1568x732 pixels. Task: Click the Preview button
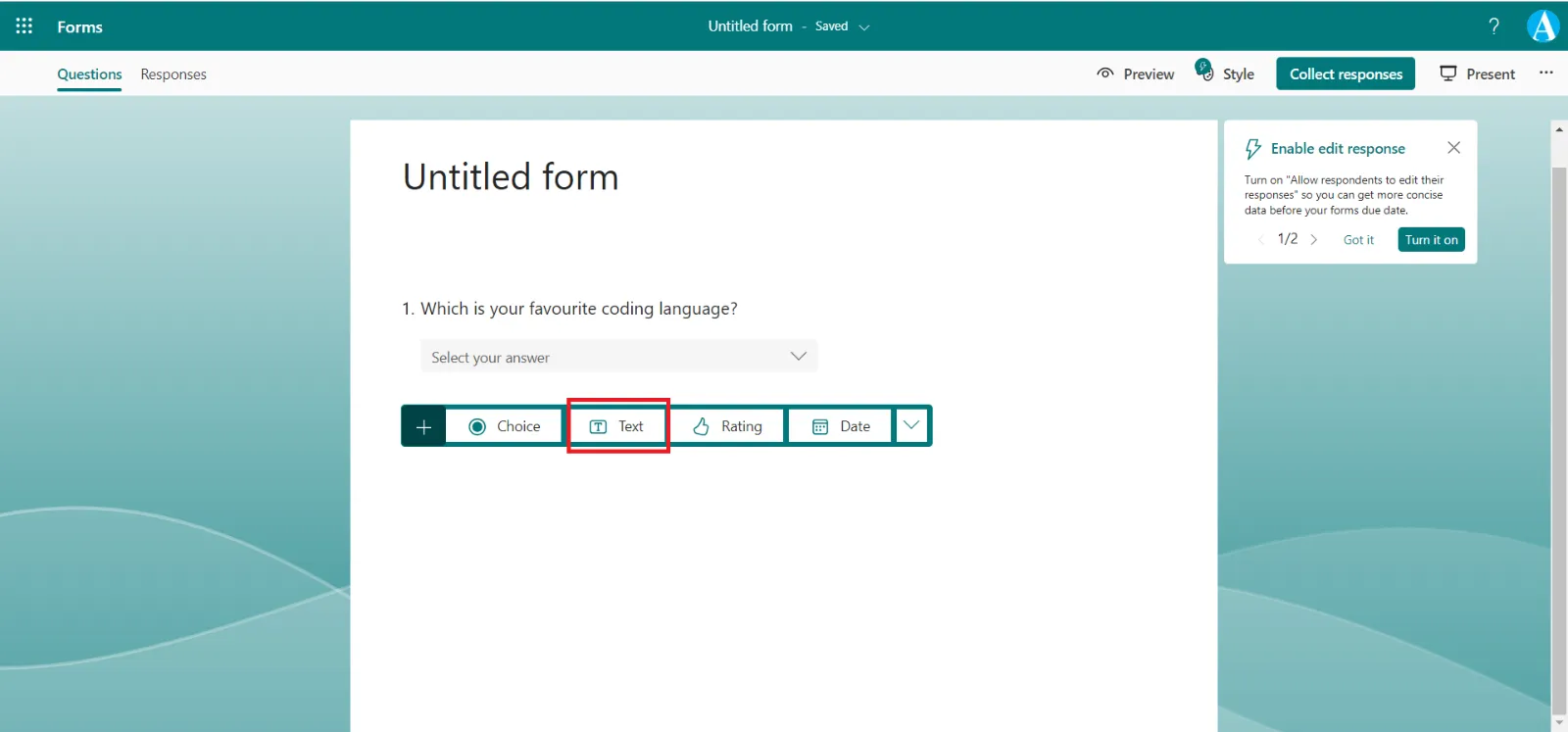click(x=1135, y=73)
